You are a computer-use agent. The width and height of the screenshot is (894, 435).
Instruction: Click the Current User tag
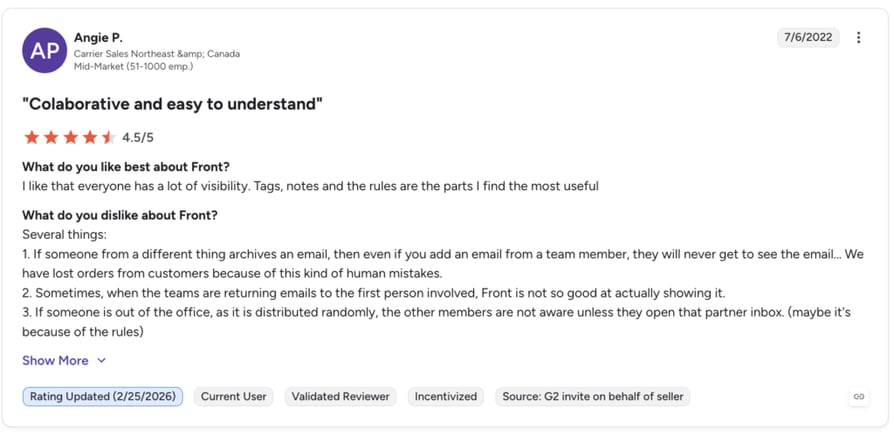coord(233,396)
